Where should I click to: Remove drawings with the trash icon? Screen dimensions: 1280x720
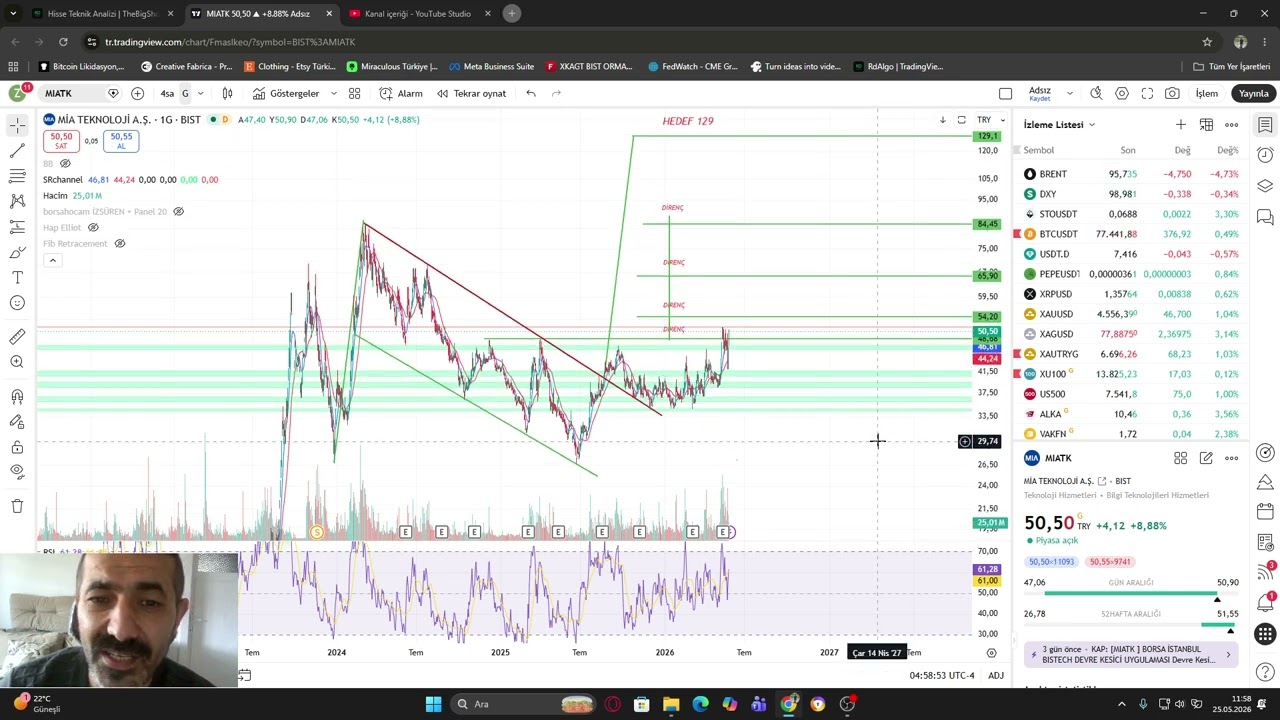click(x=17, y=506)
